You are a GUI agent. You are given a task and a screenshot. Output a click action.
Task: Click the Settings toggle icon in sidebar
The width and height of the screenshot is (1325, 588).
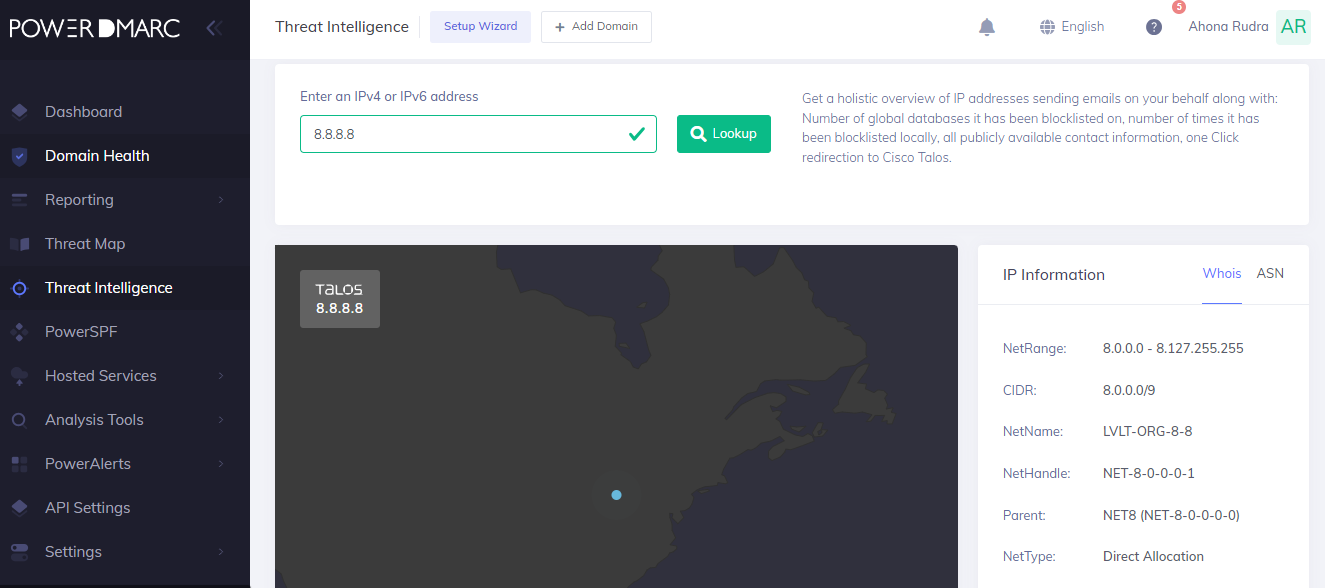click(19, 552)
